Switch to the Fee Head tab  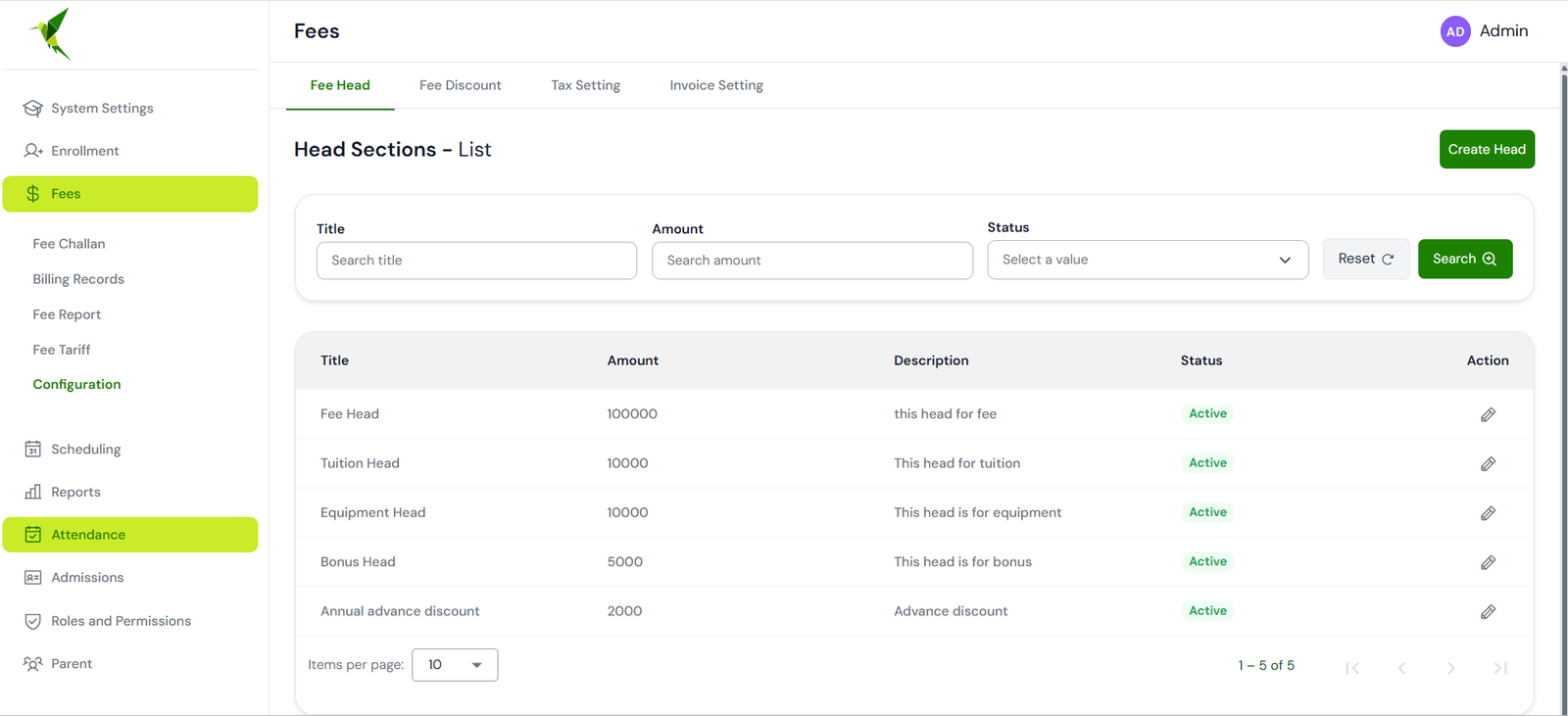(x=340, y=85)
